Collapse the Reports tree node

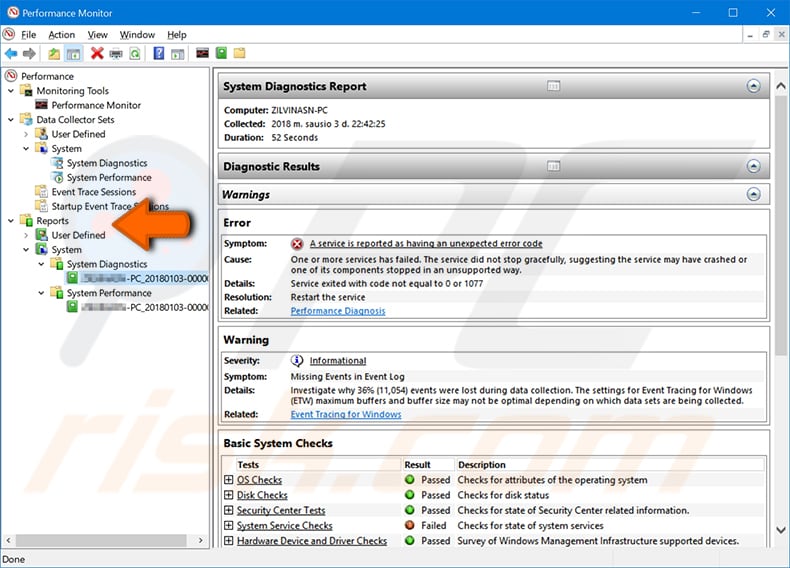point(11,221)
